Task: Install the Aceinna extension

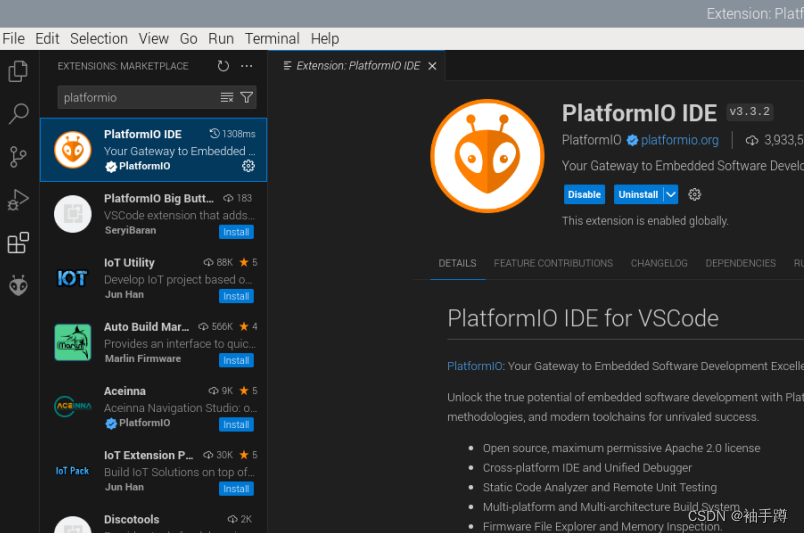Action: tap(236, 424)
